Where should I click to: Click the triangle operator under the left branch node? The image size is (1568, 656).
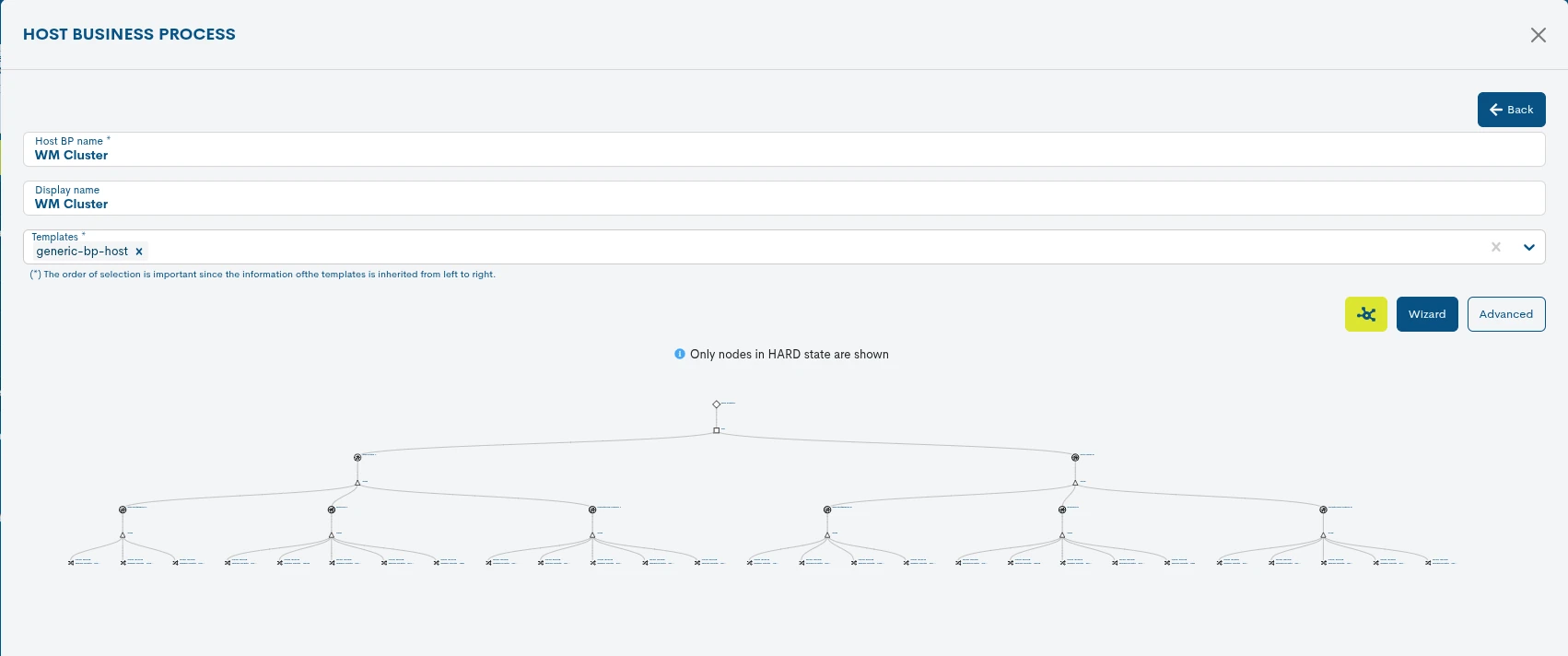click(357, 483)
